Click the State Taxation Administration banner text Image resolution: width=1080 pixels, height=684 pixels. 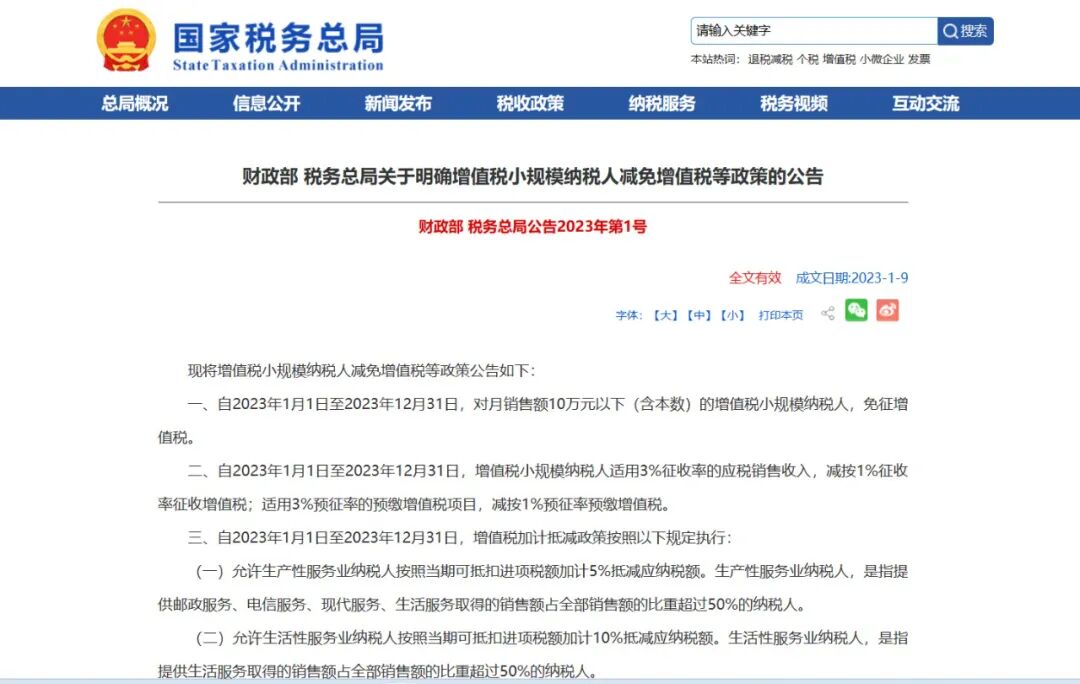pos(275,40)
